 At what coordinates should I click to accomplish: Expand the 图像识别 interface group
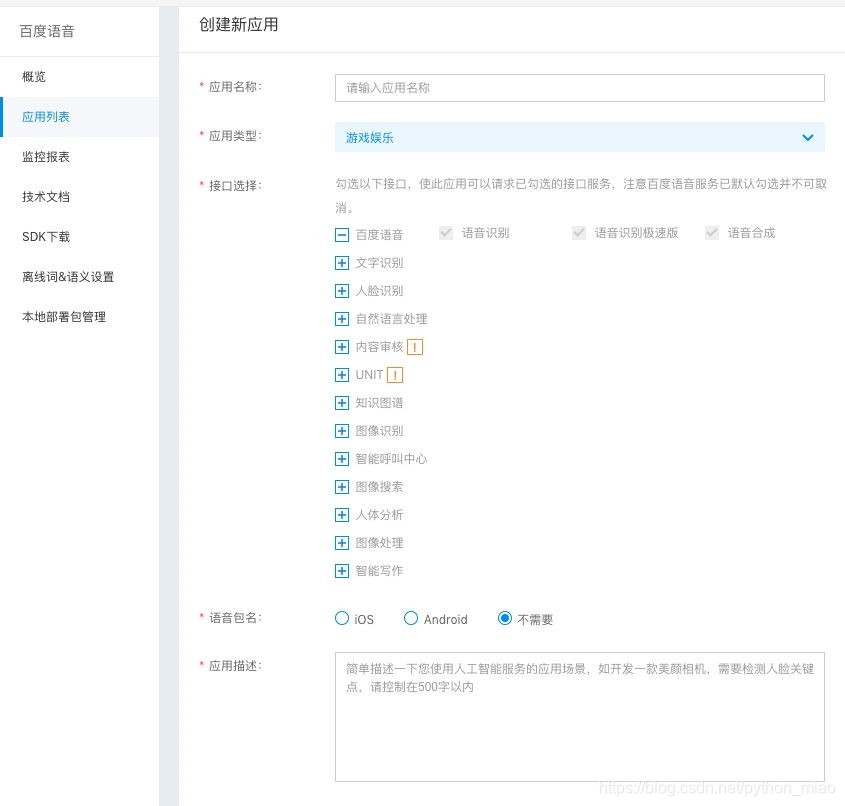(x=342, y=431)
